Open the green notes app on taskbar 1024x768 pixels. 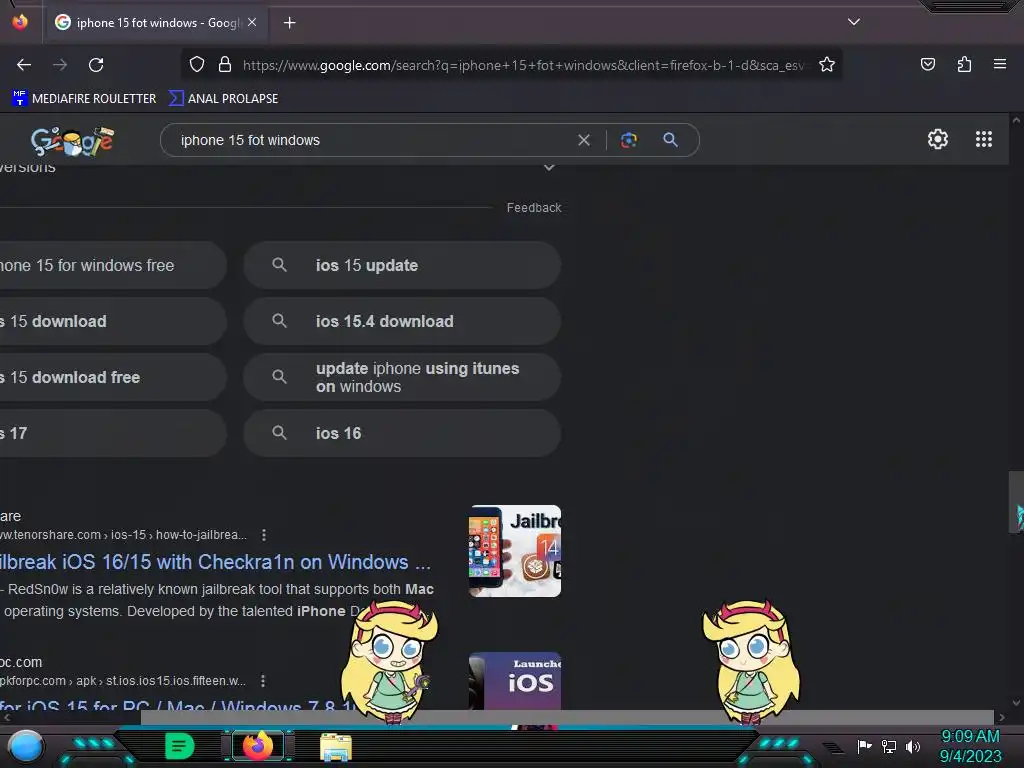tap(180, 746)
